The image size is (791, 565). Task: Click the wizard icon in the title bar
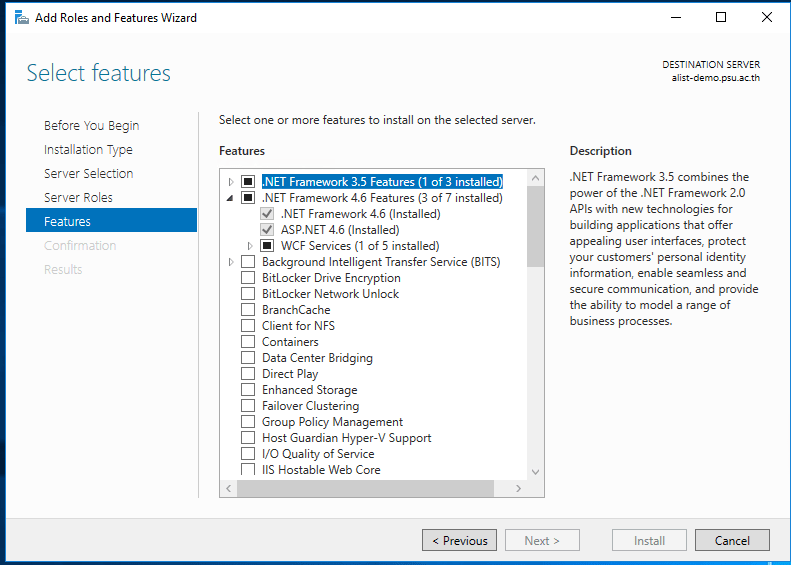click(x=22, y=18)
